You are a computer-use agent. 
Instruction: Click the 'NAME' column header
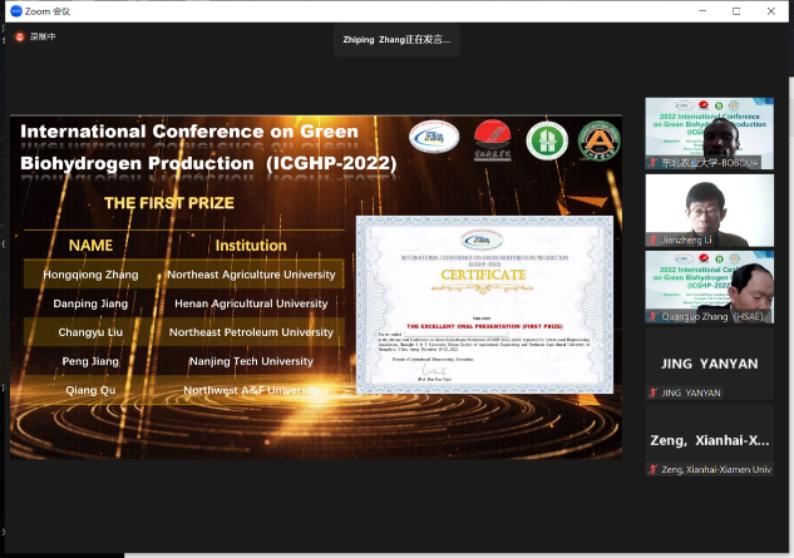click(x=91, y=246)
